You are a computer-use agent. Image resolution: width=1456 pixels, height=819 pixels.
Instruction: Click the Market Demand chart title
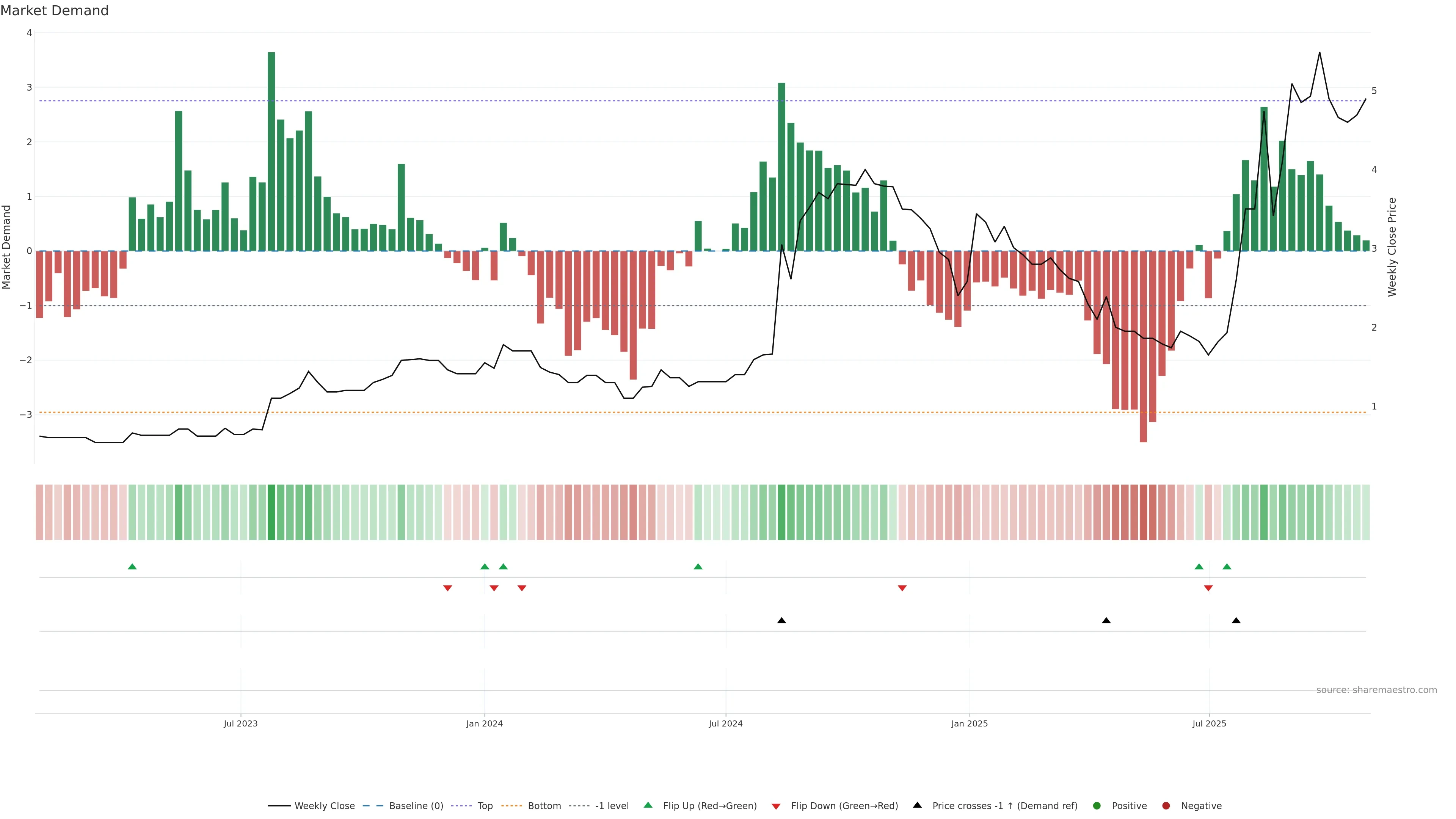click(54, 11)
